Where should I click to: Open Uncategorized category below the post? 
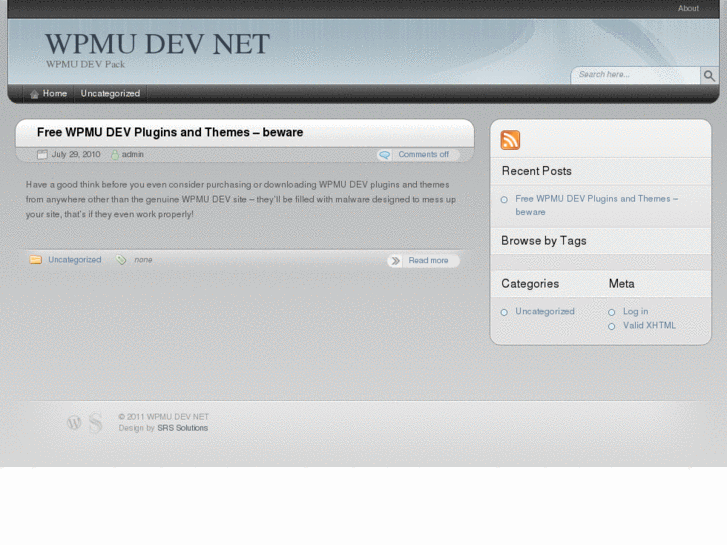click(75, 260)
